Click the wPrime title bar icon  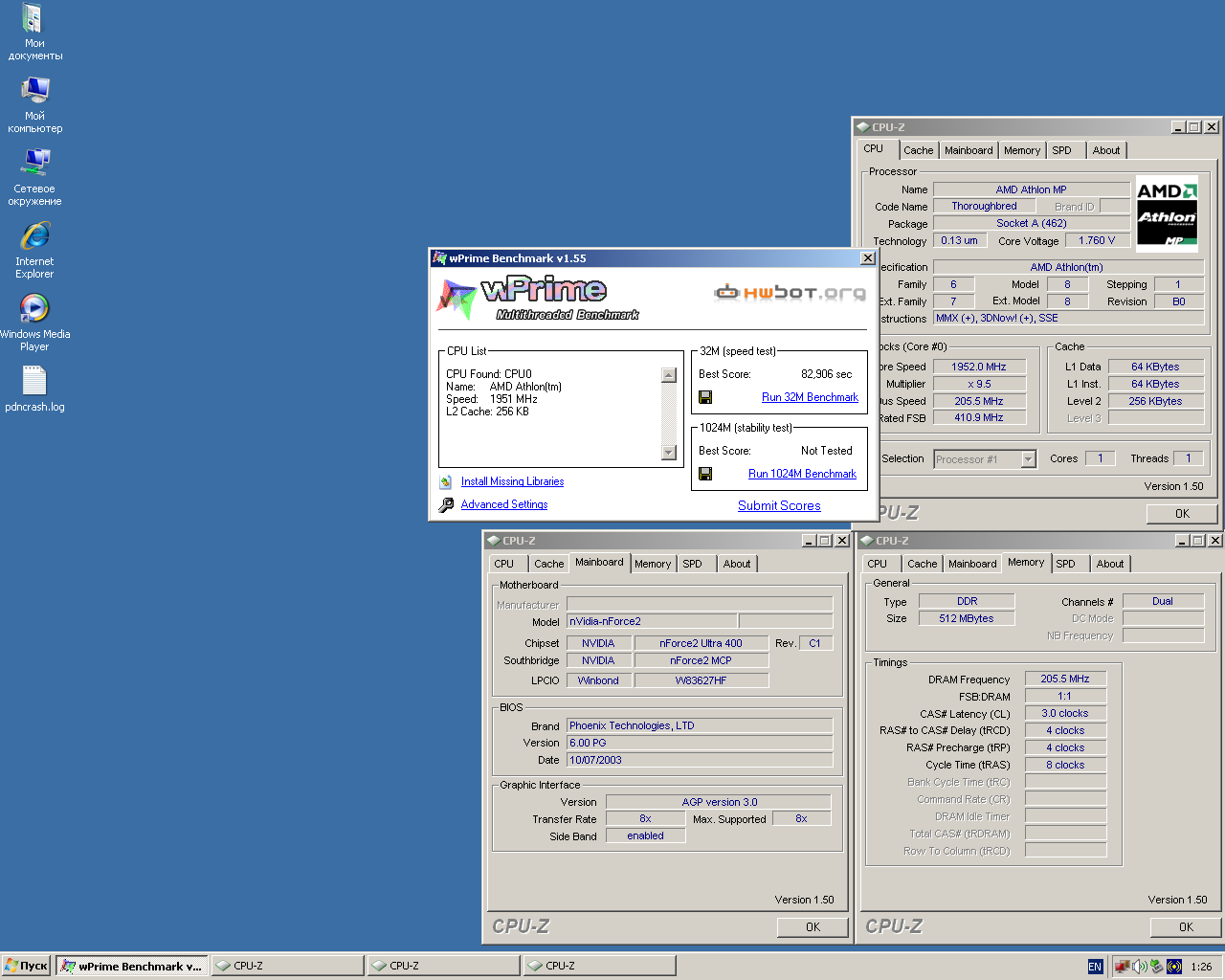439,258
